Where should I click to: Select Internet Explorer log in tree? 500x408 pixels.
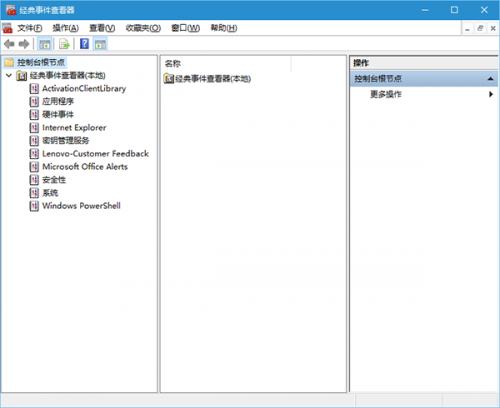pyautogui.click(x=74, y=128)
